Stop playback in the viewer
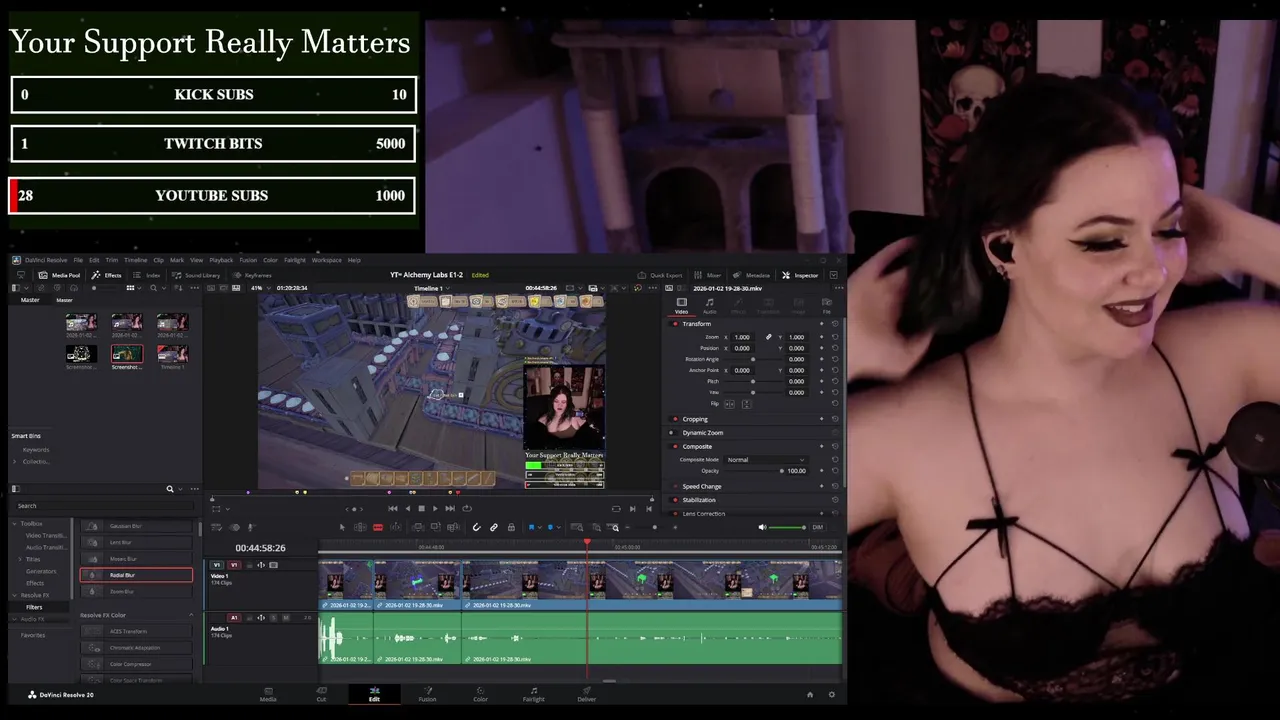The height and width of the screenshot is (720, 1280). [421, 508]
